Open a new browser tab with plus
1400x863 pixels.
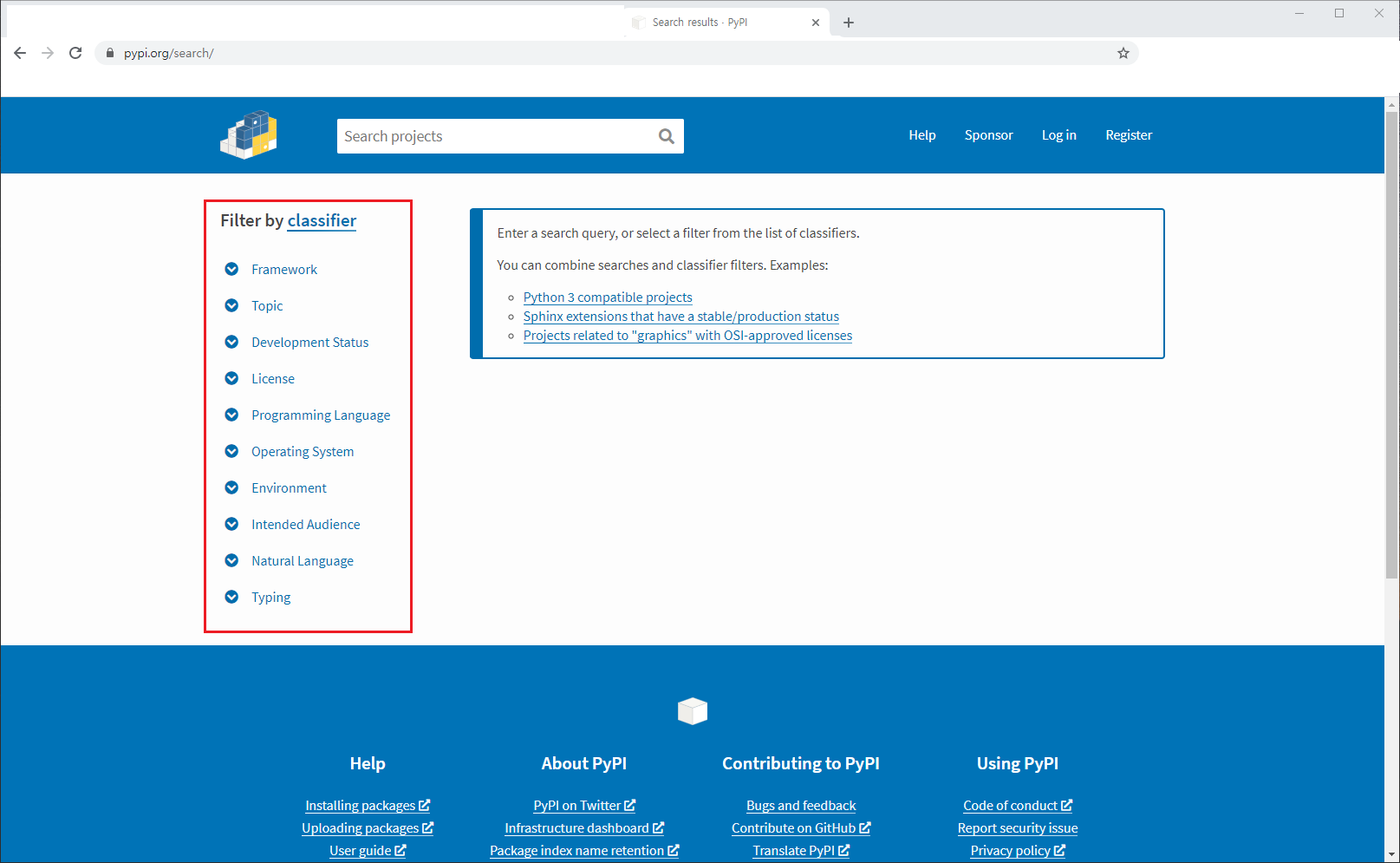tap(849, 23)
